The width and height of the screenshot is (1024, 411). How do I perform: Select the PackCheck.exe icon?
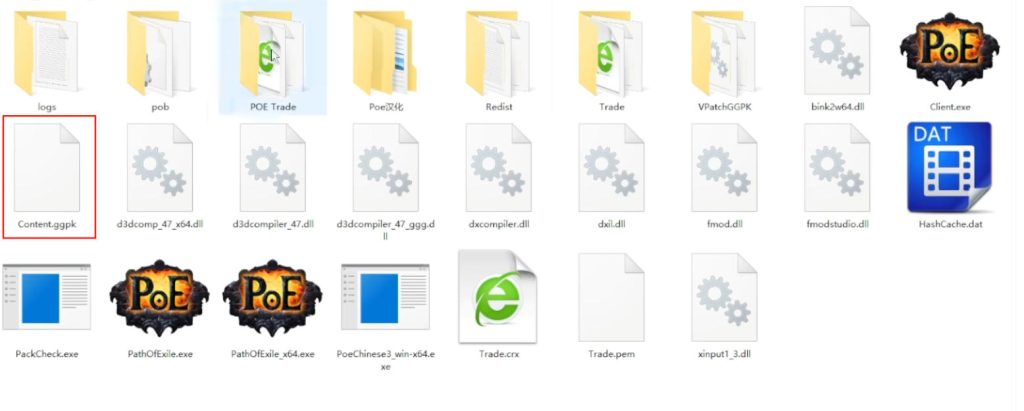pyautogui.click(x=46, y=297)
